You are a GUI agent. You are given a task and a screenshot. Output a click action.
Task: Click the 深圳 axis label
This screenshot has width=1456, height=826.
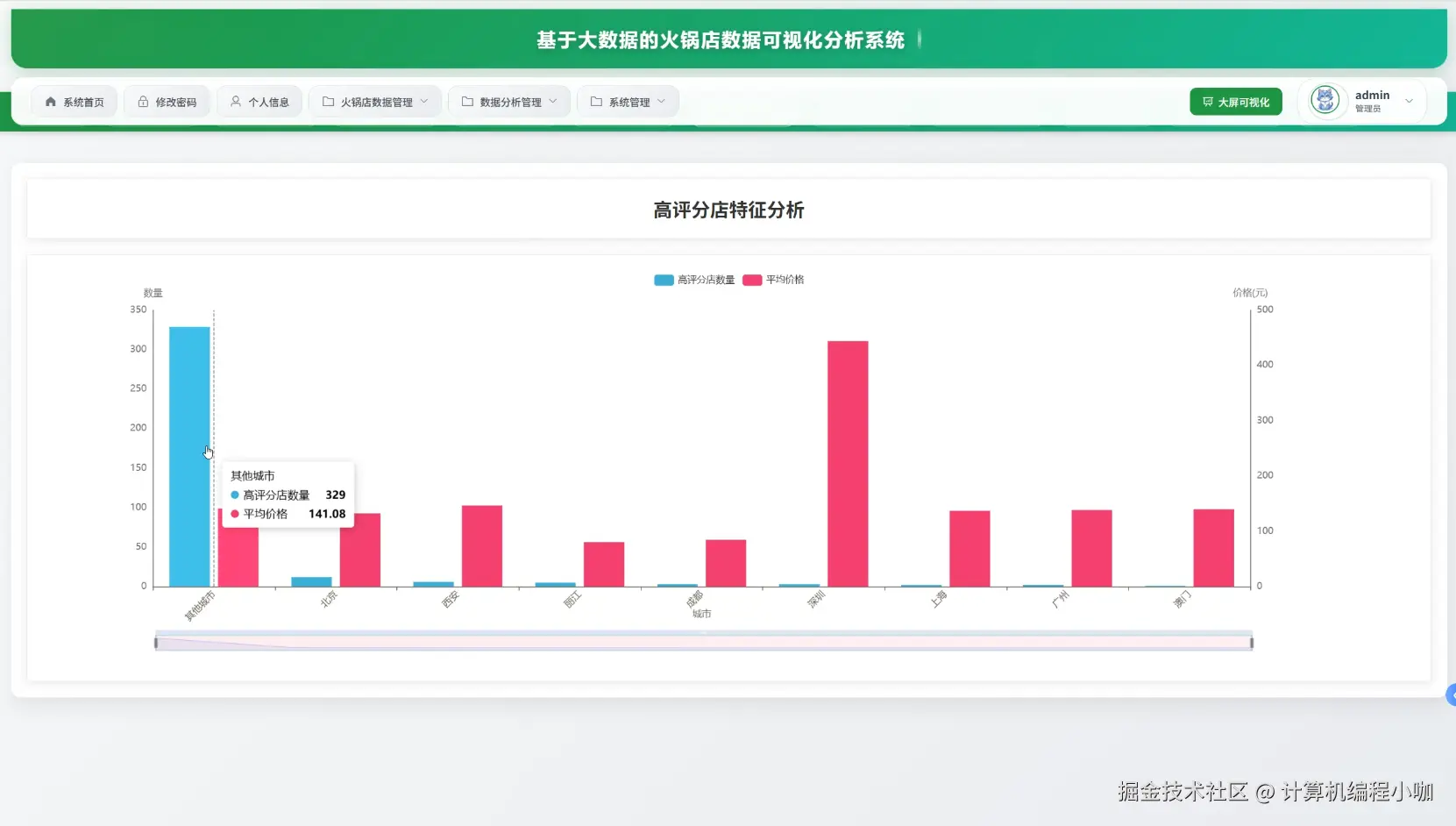click(816, 600)
